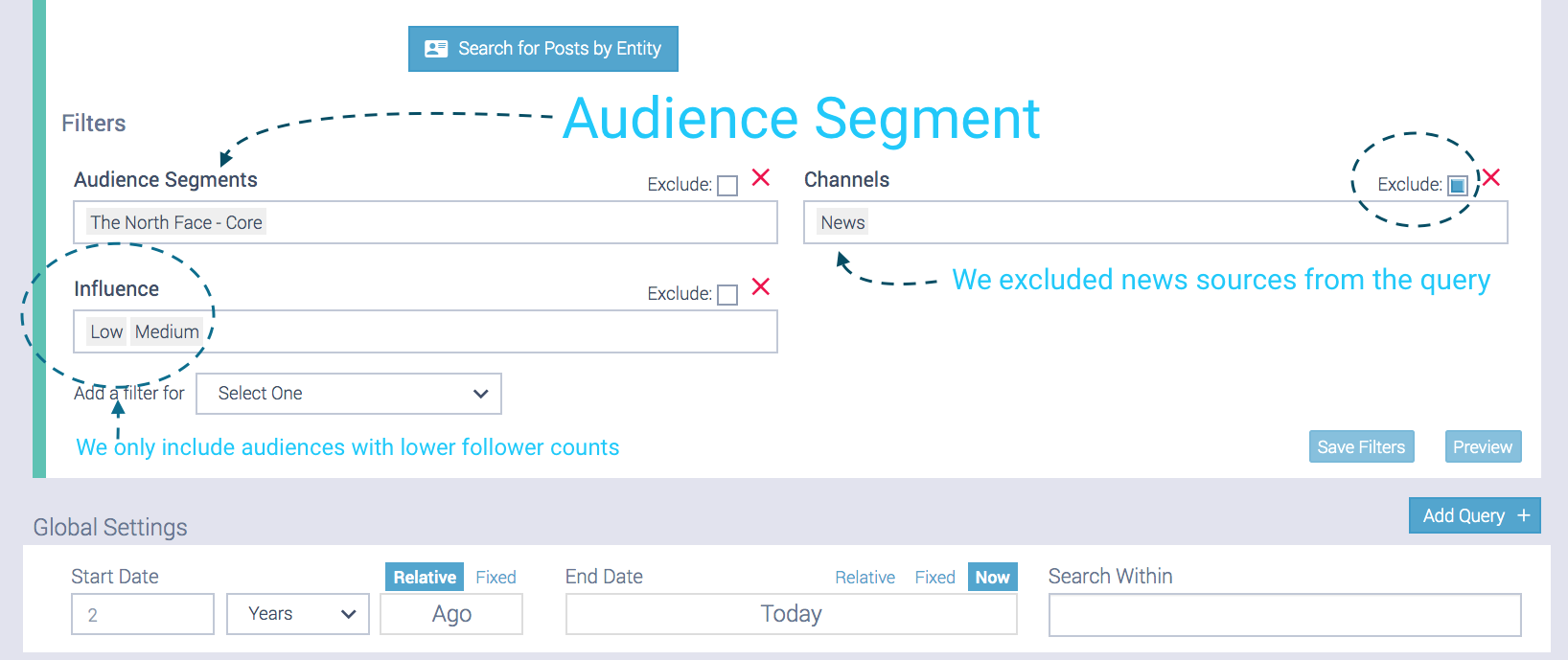The image size is (1568, 660).
Task: Click the Search Within input field
Action: (x=1284, y=614)
